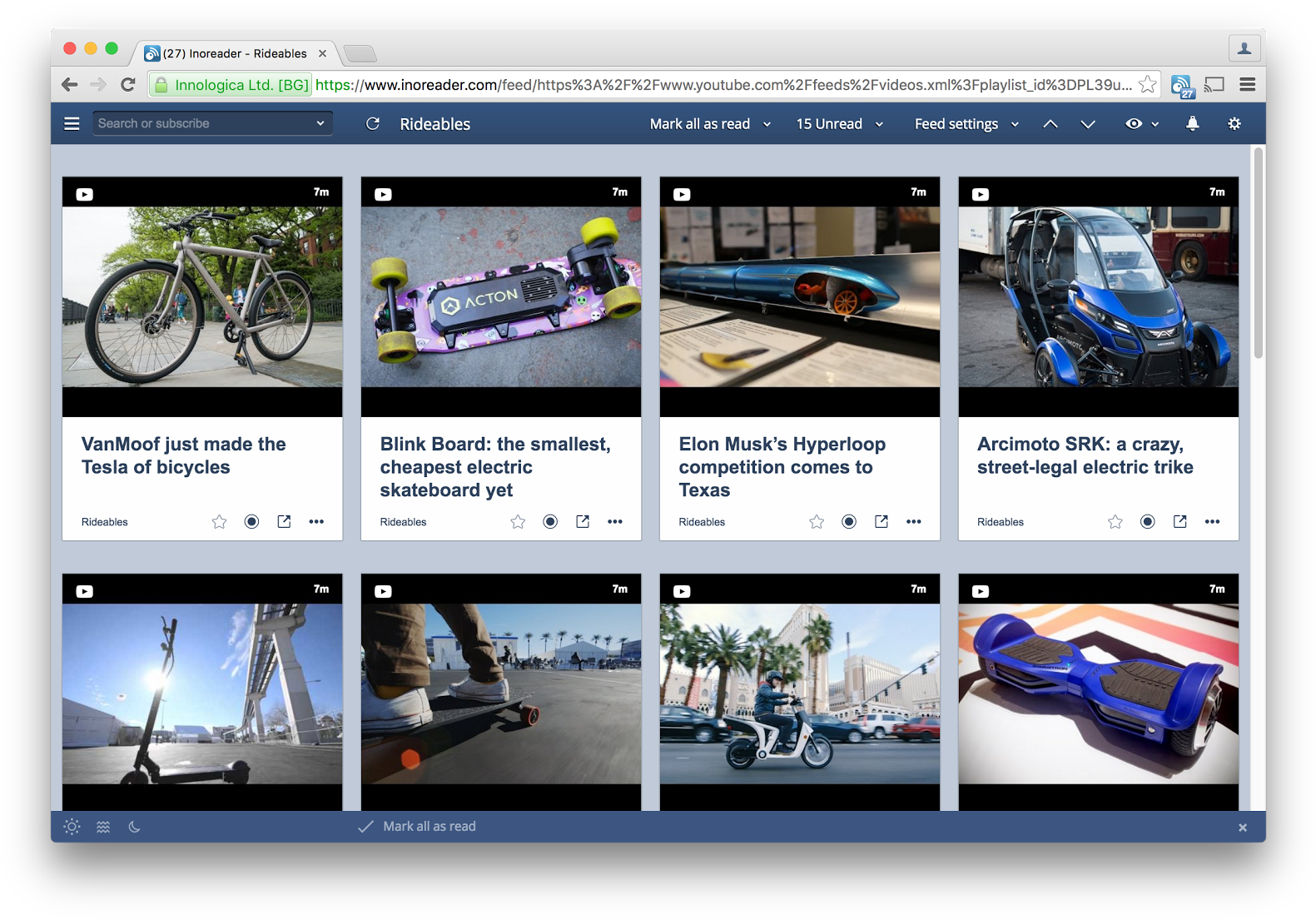1316x920 pixels.
Task: Go to previous article with up arrow
Action: [1050, 123]
